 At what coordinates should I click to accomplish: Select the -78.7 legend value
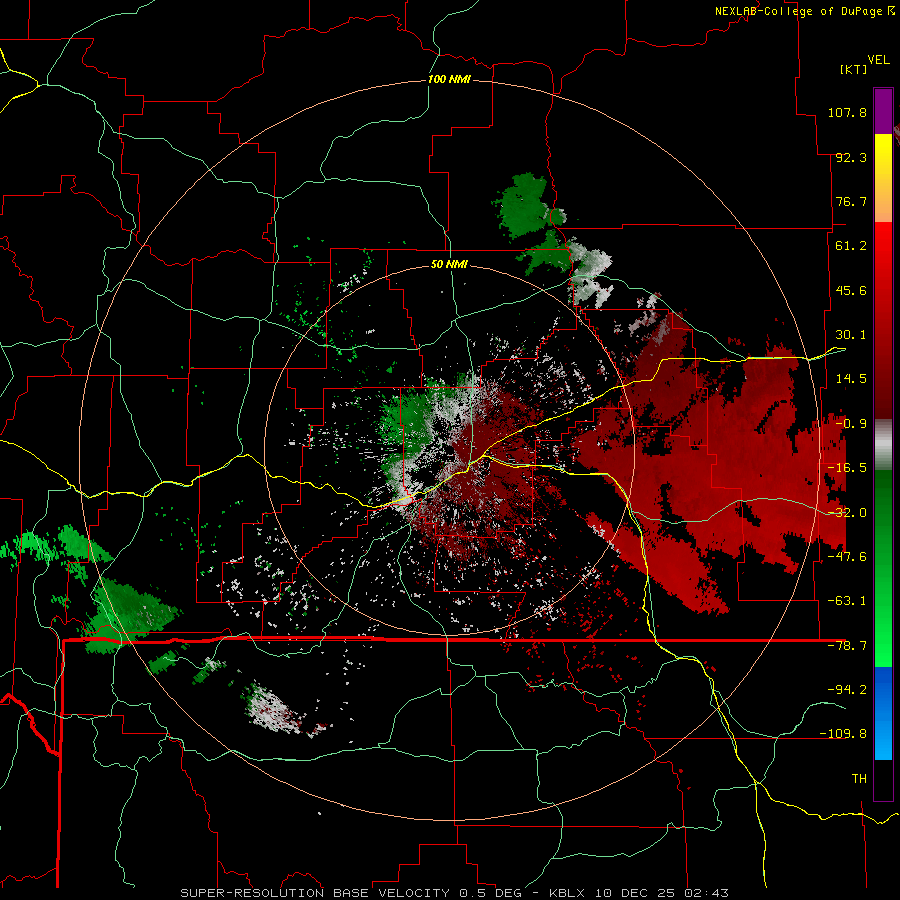(x=847, y=646)
